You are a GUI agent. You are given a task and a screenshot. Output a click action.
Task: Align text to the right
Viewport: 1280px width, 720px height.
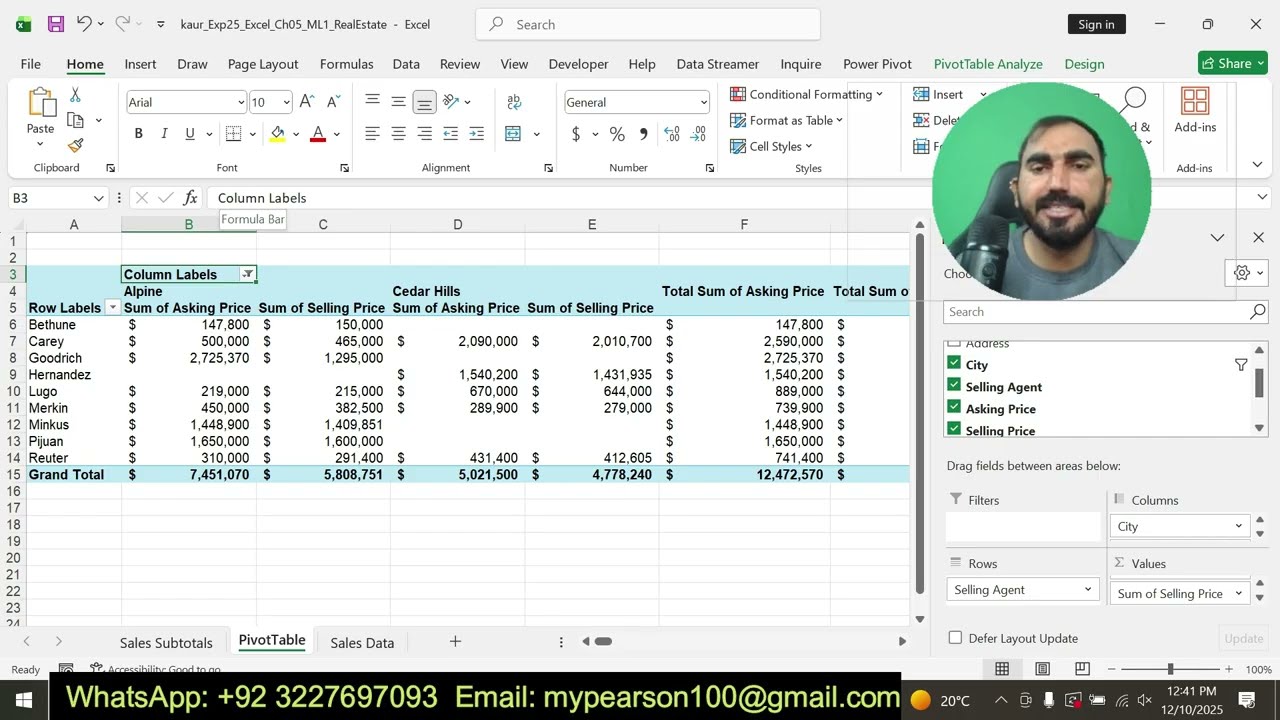point(424,134)
